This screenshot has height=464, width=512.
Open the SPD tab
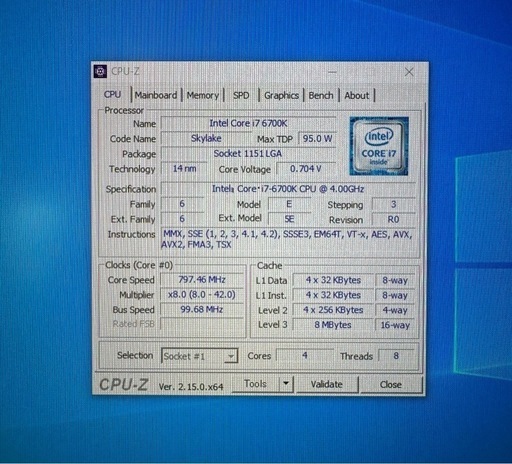[x=241, y=95]
